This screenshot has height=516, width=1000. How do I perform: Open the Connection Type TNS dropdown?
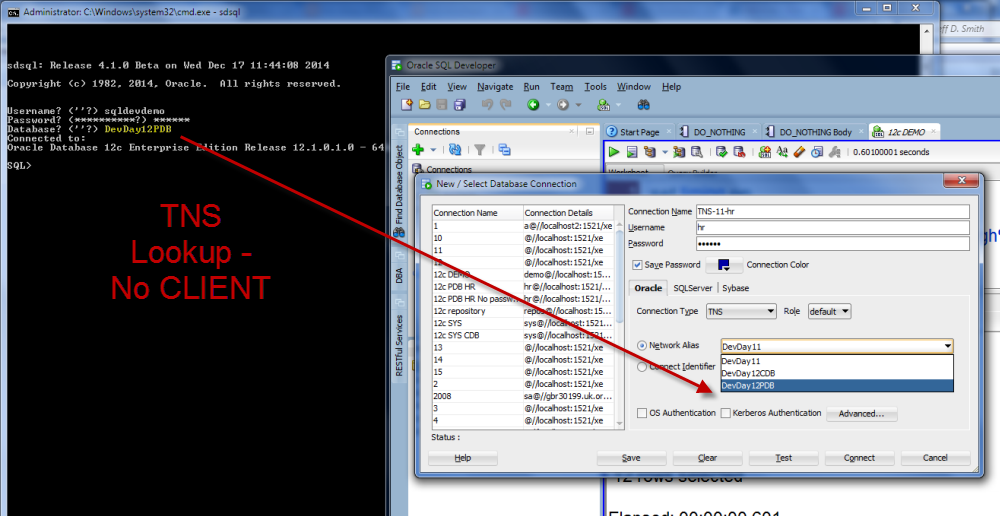(x=741, y=311)
